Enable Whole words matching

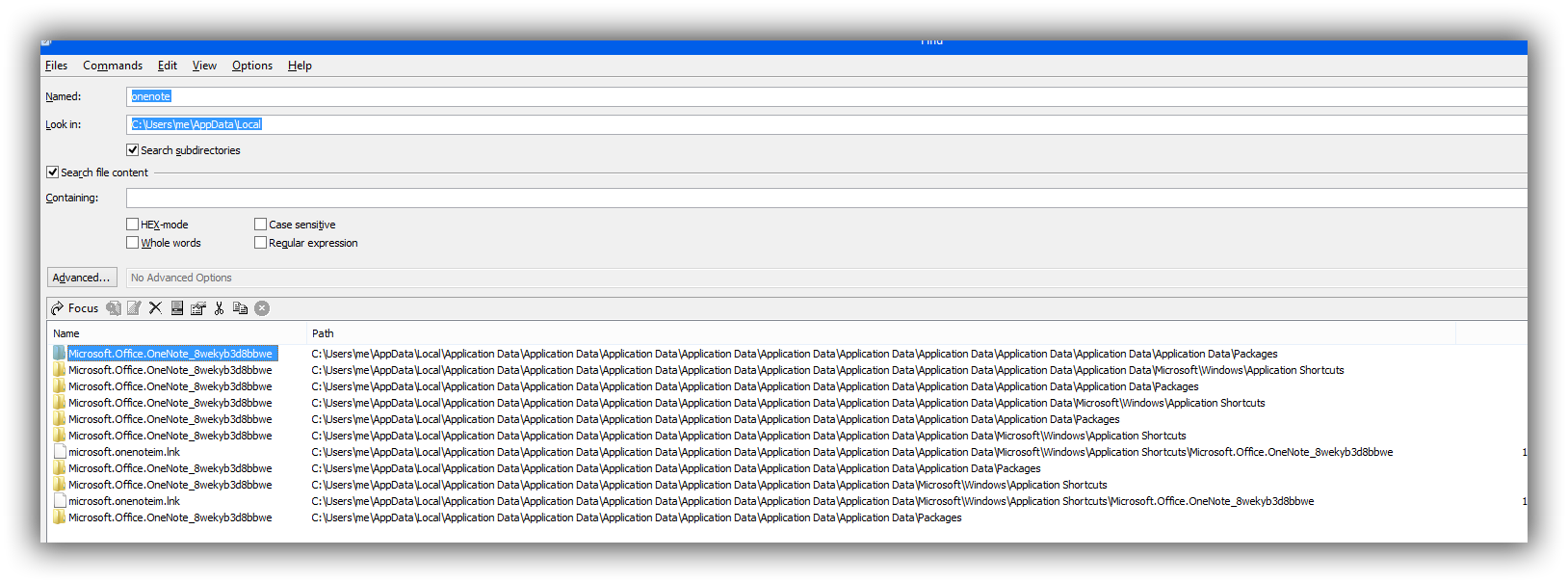point(132,243)
